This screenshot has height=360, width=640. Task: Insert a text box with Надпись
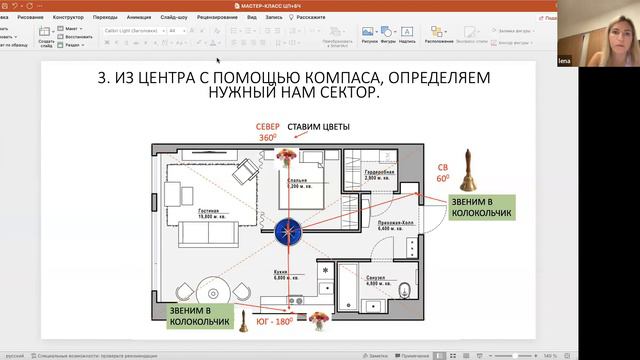pyautogui.click(x=407, y=34)
